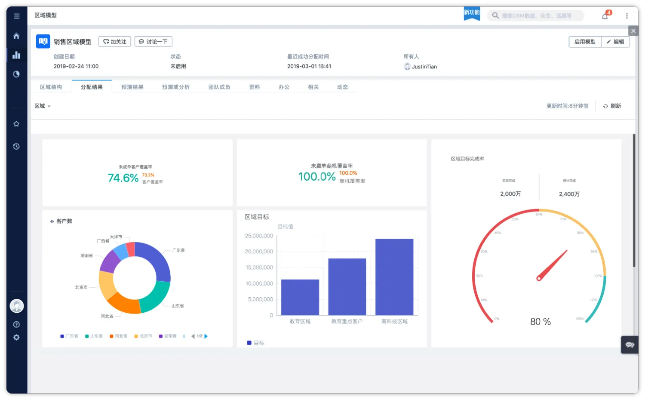645x400 pixels.
Task: Open the settings gear in sidebar
Action: (x=16, y=338)
